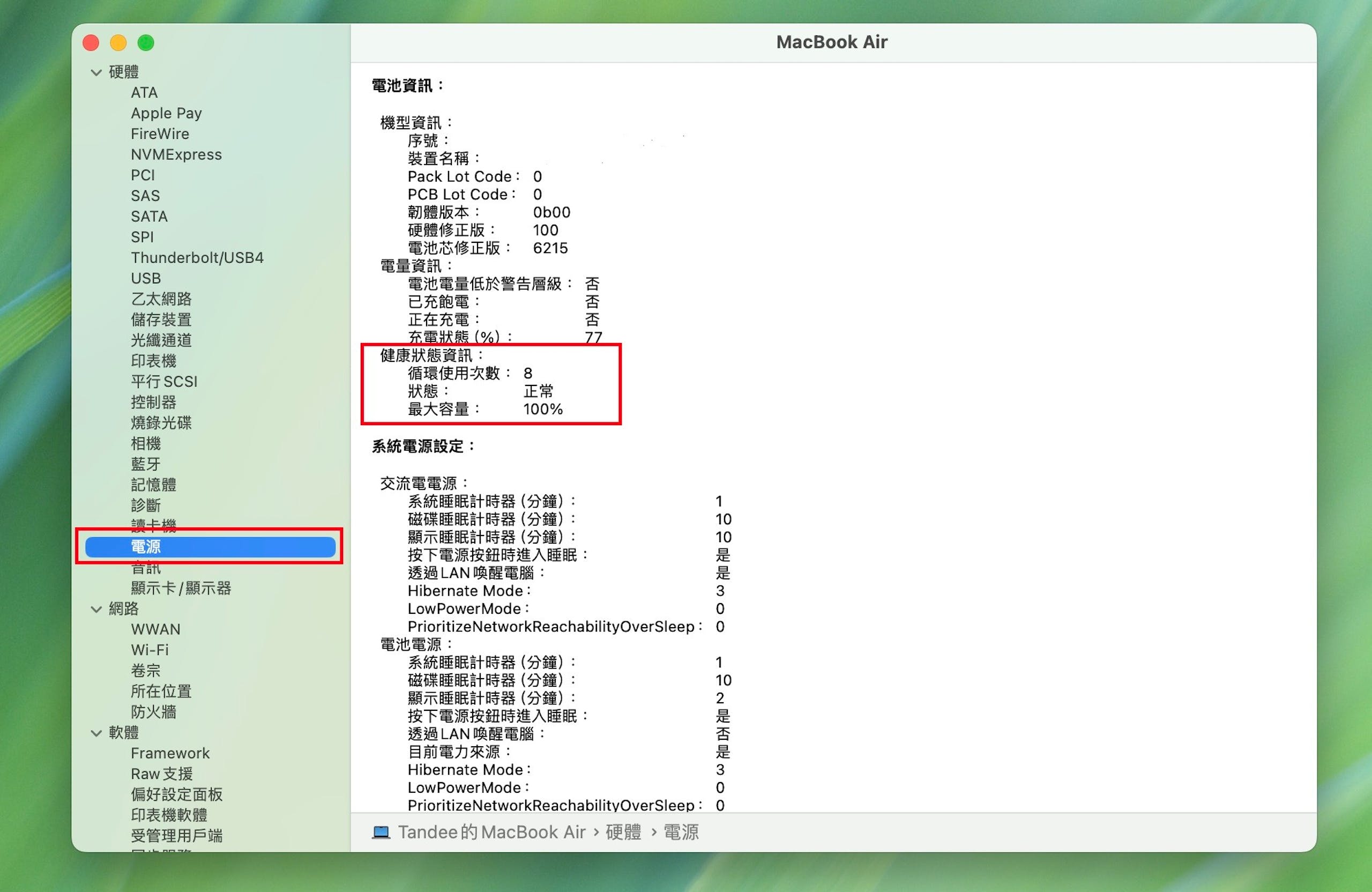Close the System Information window
This screenshot has height=892, width=1372.
click(x=91, y=43)
